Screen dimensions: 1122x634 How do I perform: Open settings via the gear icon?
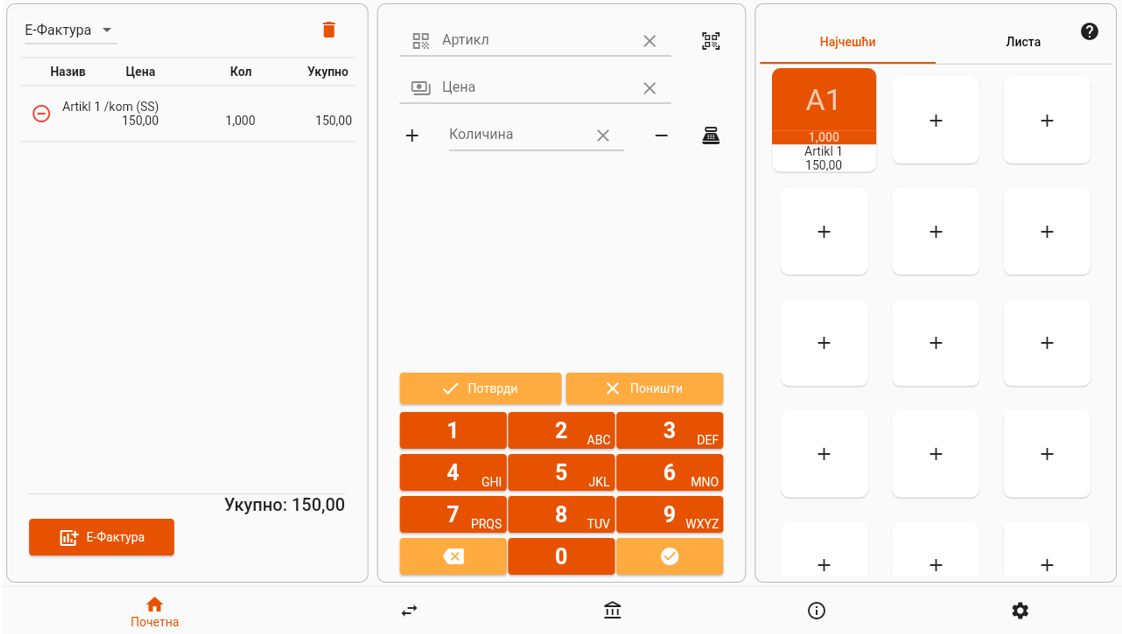(1019, 610)
